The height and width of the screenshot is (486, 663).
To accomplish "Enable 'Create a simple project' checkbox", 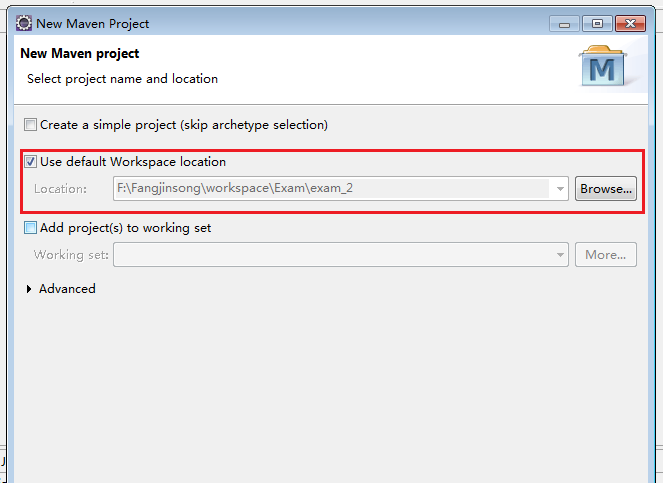I will coord(31,125).
